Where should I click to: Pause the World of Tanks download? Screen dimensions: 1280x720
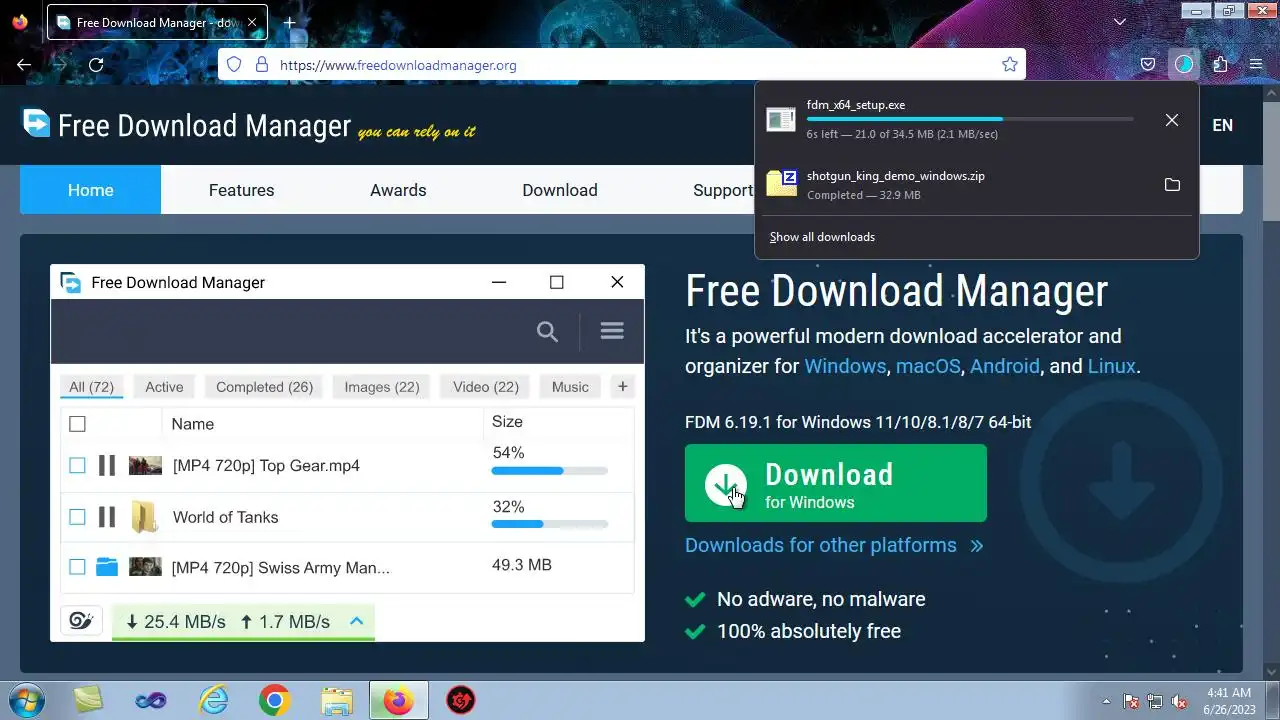click(x=107, y=517)
